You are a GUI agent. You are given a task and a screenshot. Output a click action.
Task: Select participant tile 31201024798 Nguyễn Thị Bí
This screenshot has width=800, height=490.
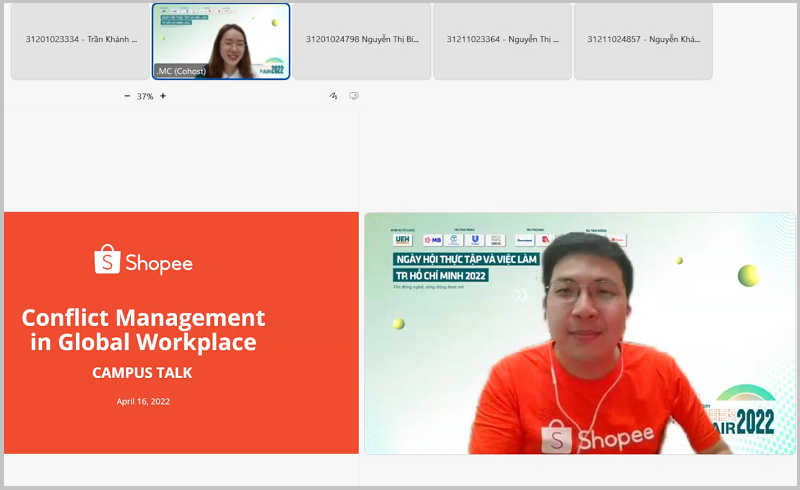click(362, 41)
